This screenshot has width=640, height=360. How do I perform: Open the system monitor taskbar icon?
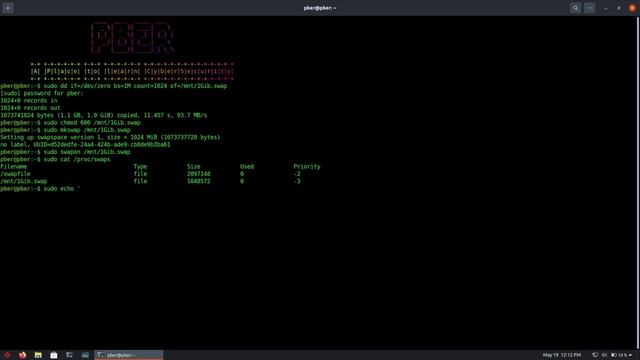click(x=85, y=355)
